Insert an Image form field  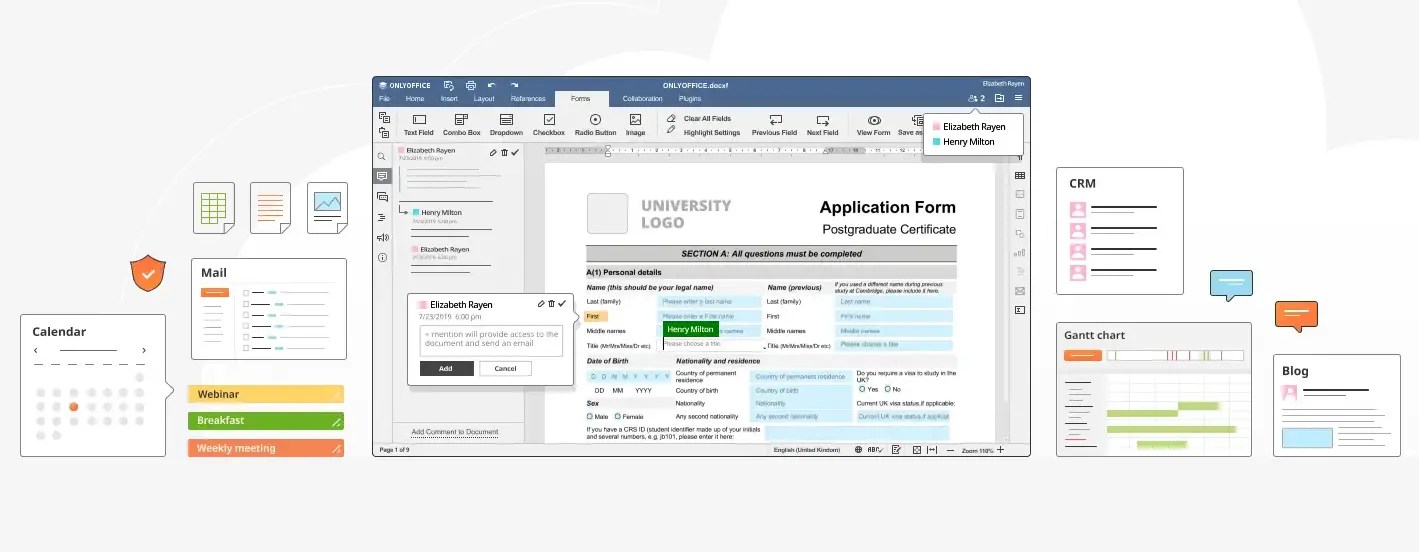[x=635, y=125]
